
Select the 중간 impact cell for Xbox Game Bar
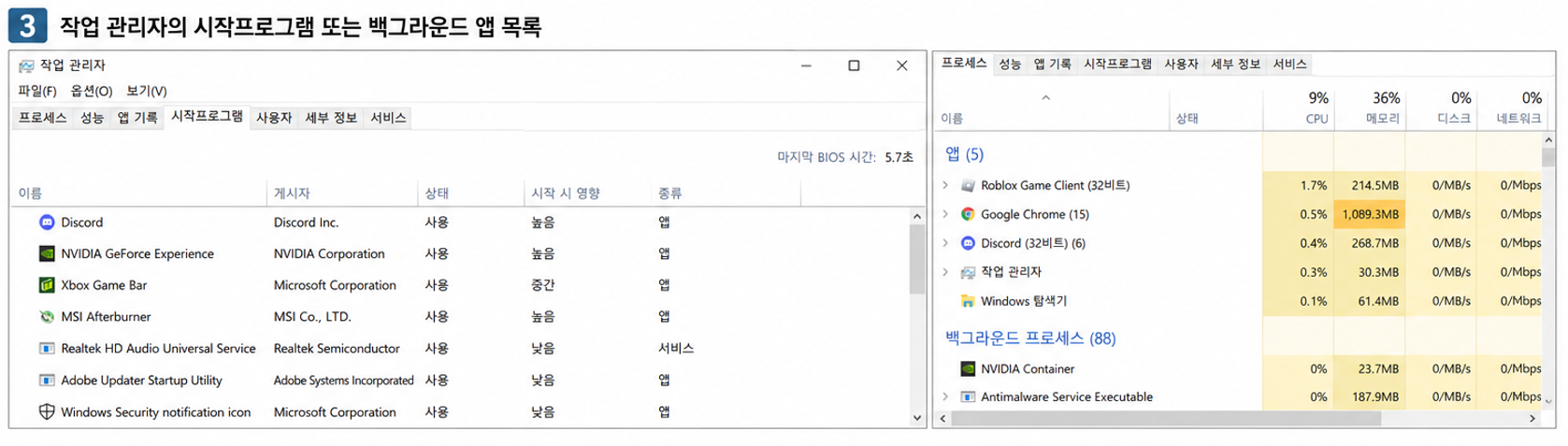(543, 285)
